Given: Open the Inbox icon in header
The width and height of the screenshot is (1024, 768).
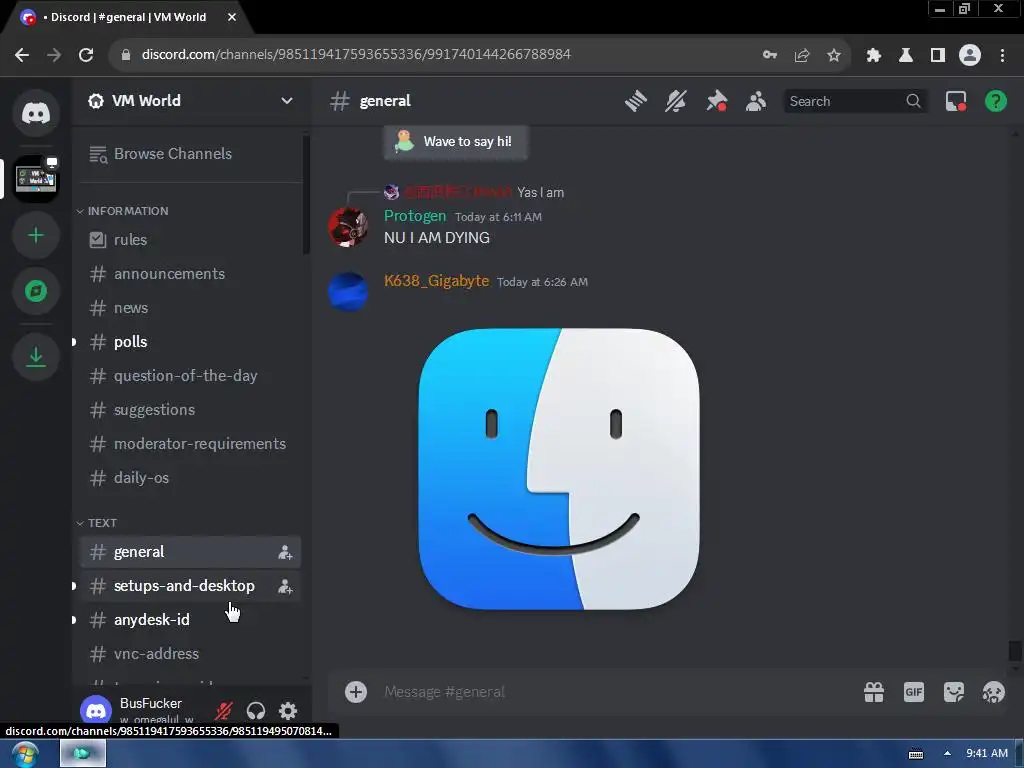Looking at the screenshot, I should (x=955, y=101).
